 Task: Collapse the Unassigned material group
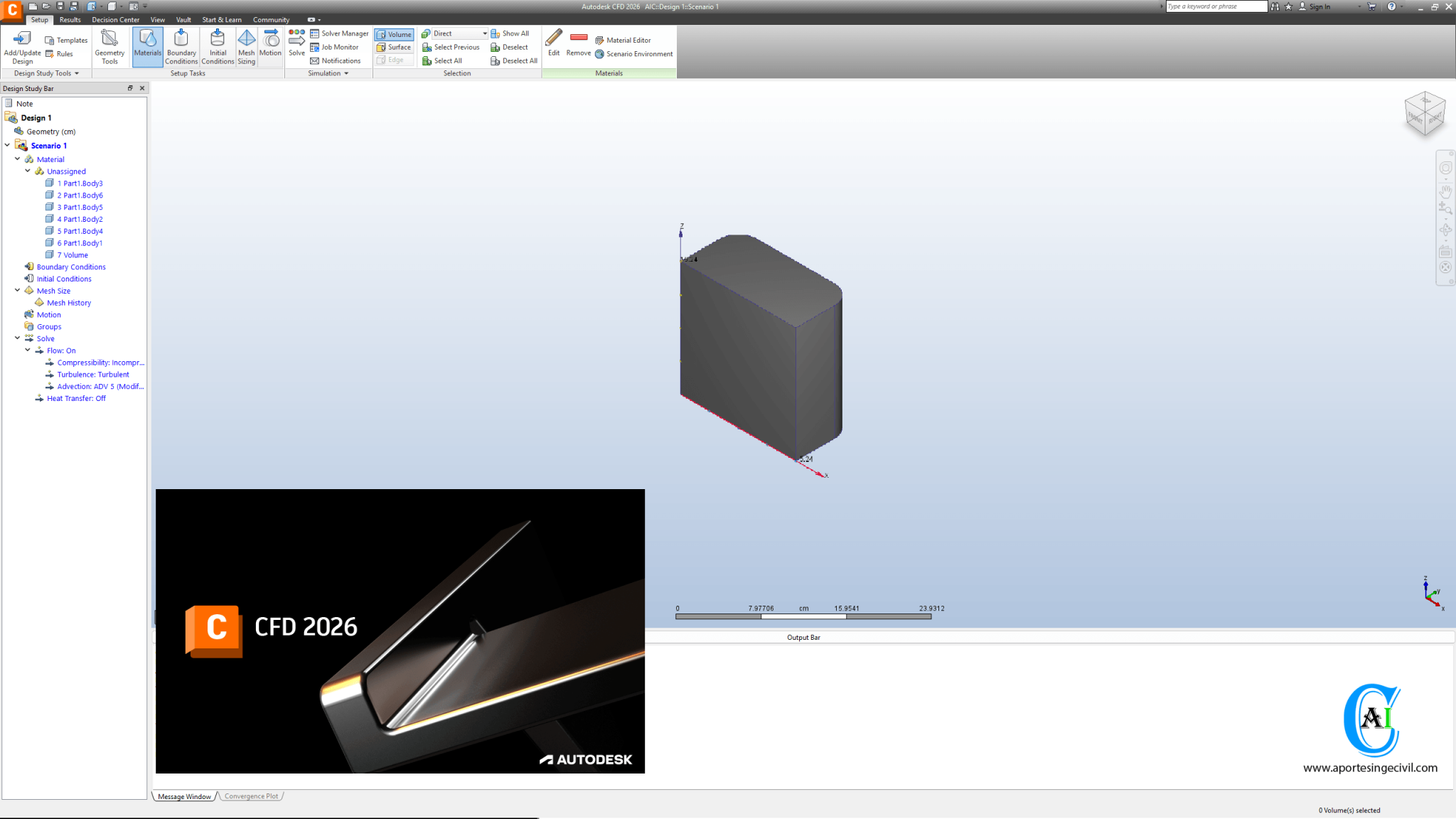28,171
